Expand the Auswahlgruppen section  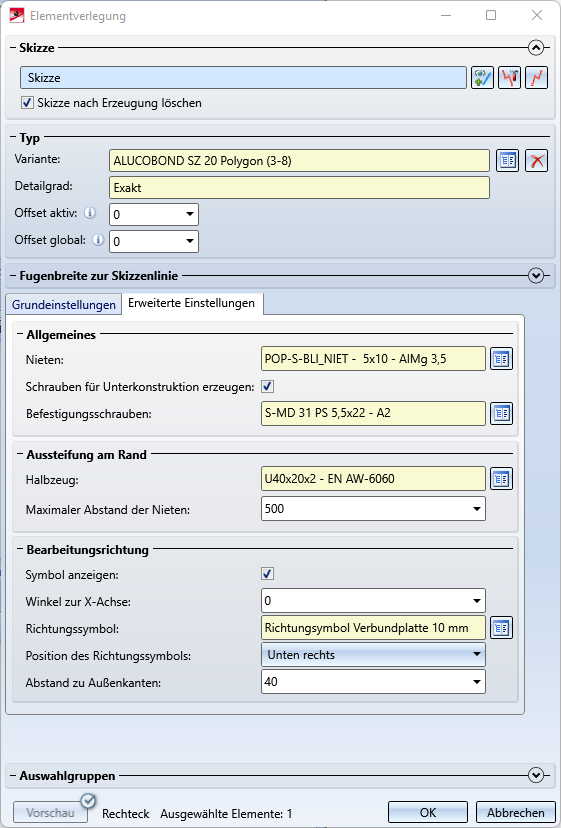coord(536,775)
